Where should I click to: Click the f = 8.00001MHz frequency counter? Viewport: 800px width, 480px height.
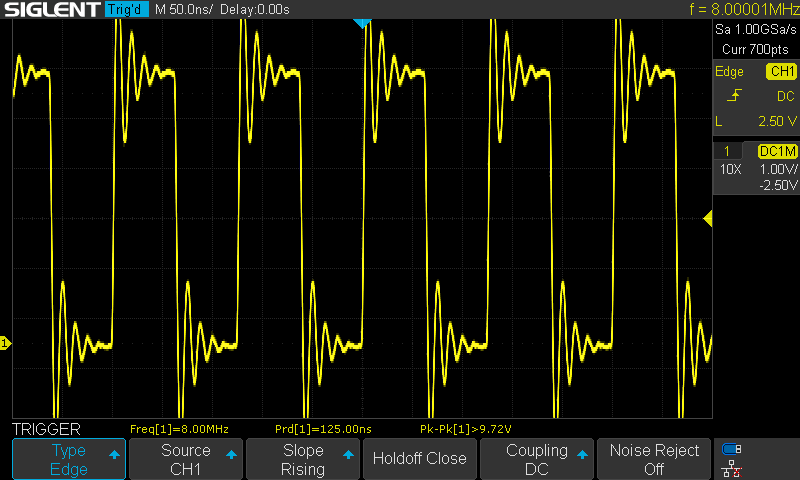click(x=744, y=9)
